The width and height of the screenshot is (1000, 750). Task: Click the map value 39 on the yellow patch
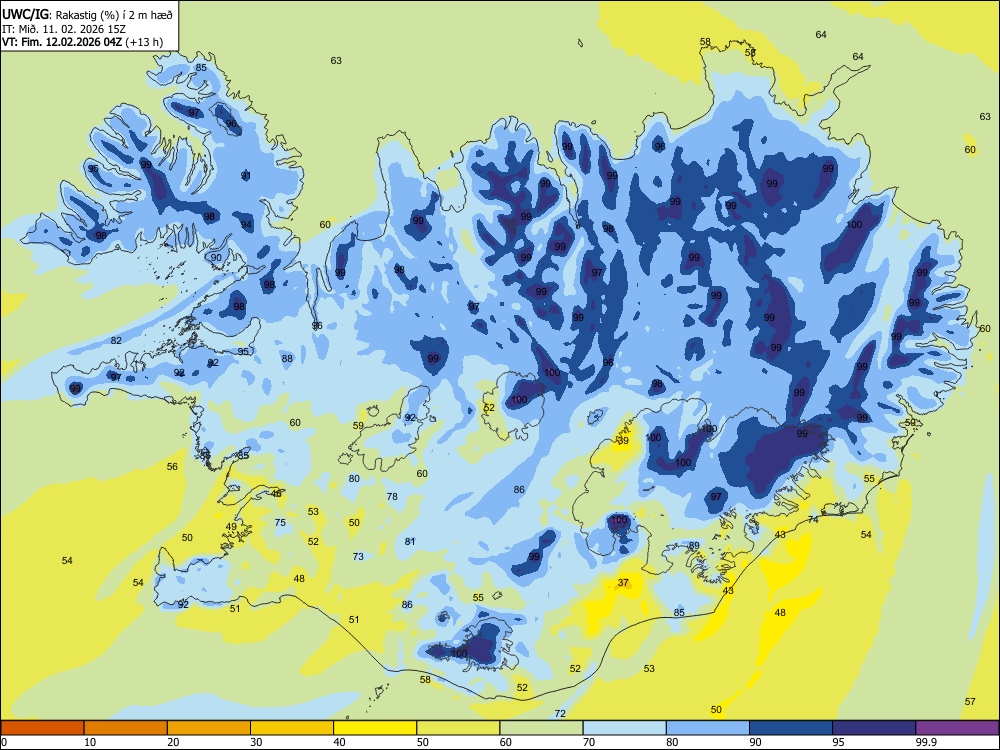pyautogui.click(x=623, y=441)
